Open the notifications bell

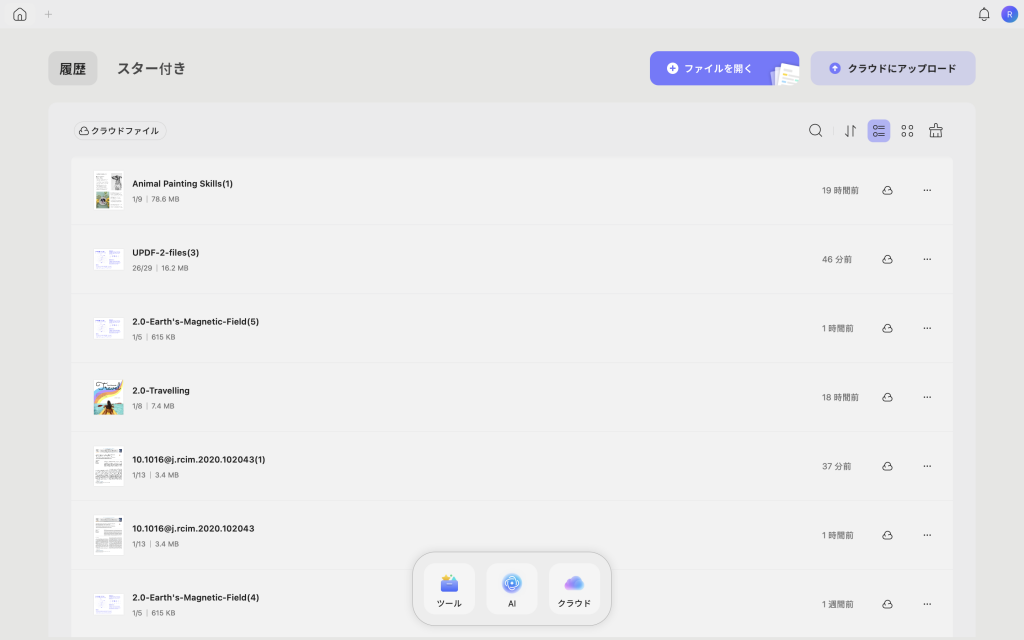pos(984,14)
